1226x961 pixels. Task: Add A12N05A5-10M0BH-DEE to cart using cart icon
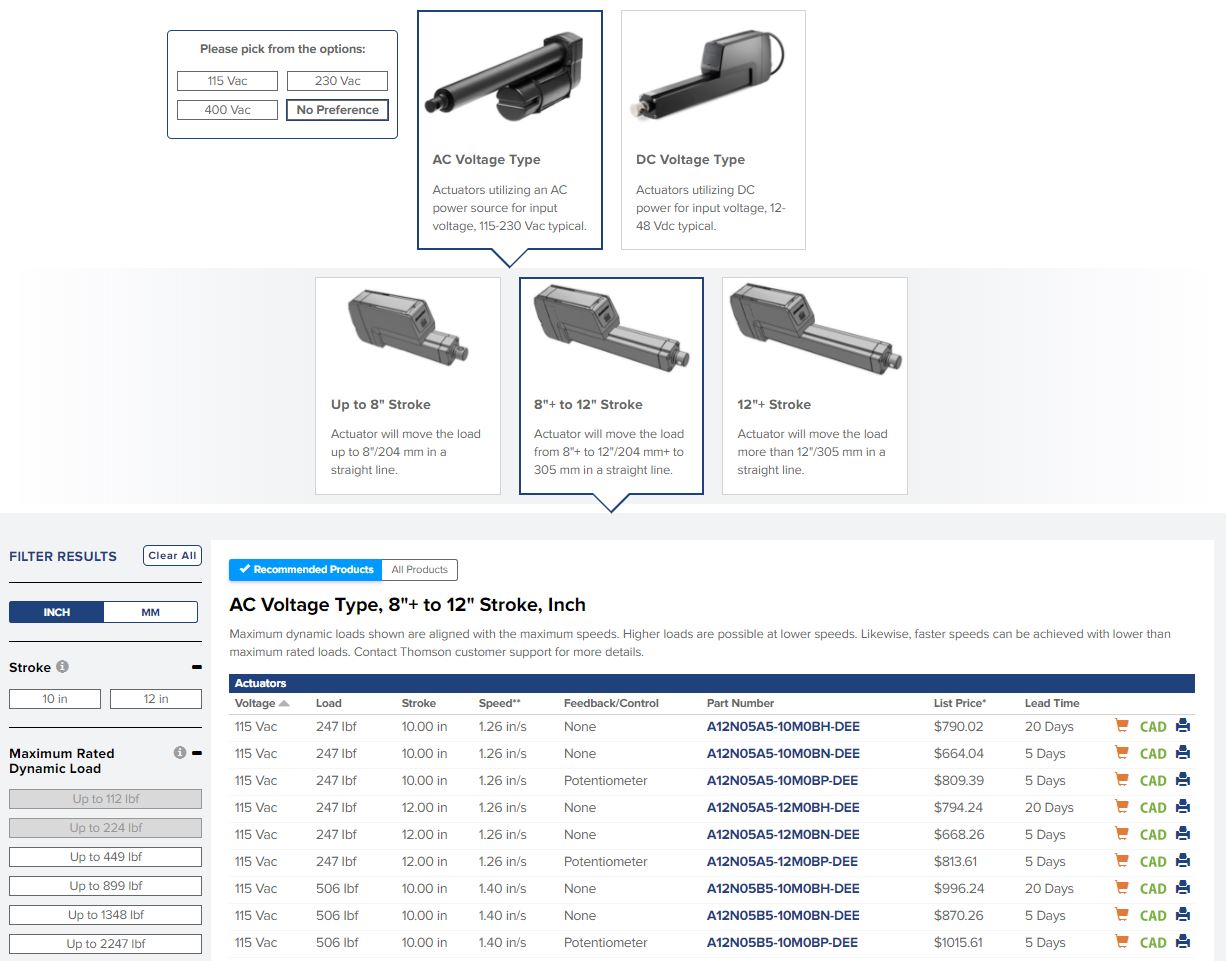[1121, 727]
